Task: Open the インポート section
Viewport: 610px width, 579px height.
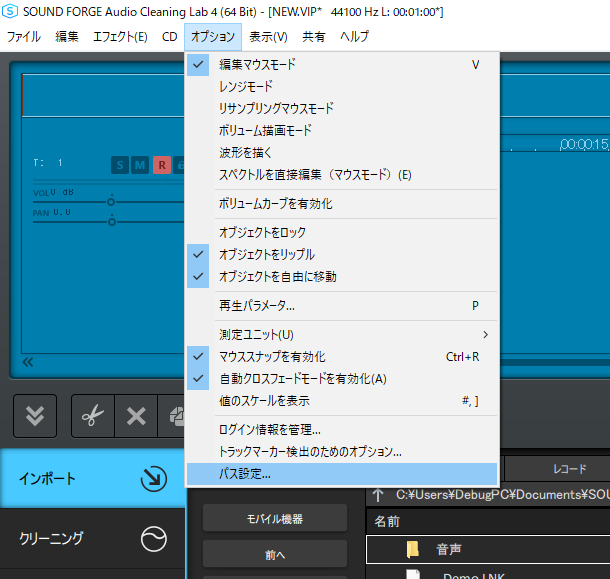Action: tap(93, 478)
